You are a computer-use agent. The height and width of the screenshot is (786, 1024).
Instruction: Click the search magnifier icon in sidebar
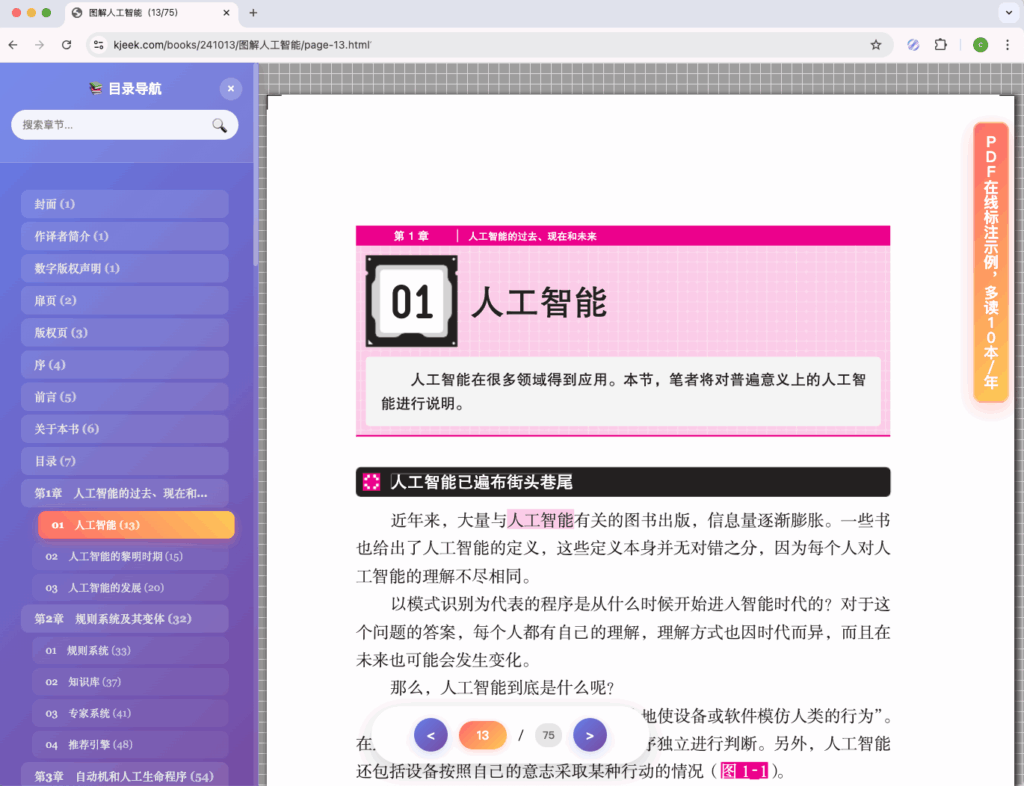click(x=219, y=125)
